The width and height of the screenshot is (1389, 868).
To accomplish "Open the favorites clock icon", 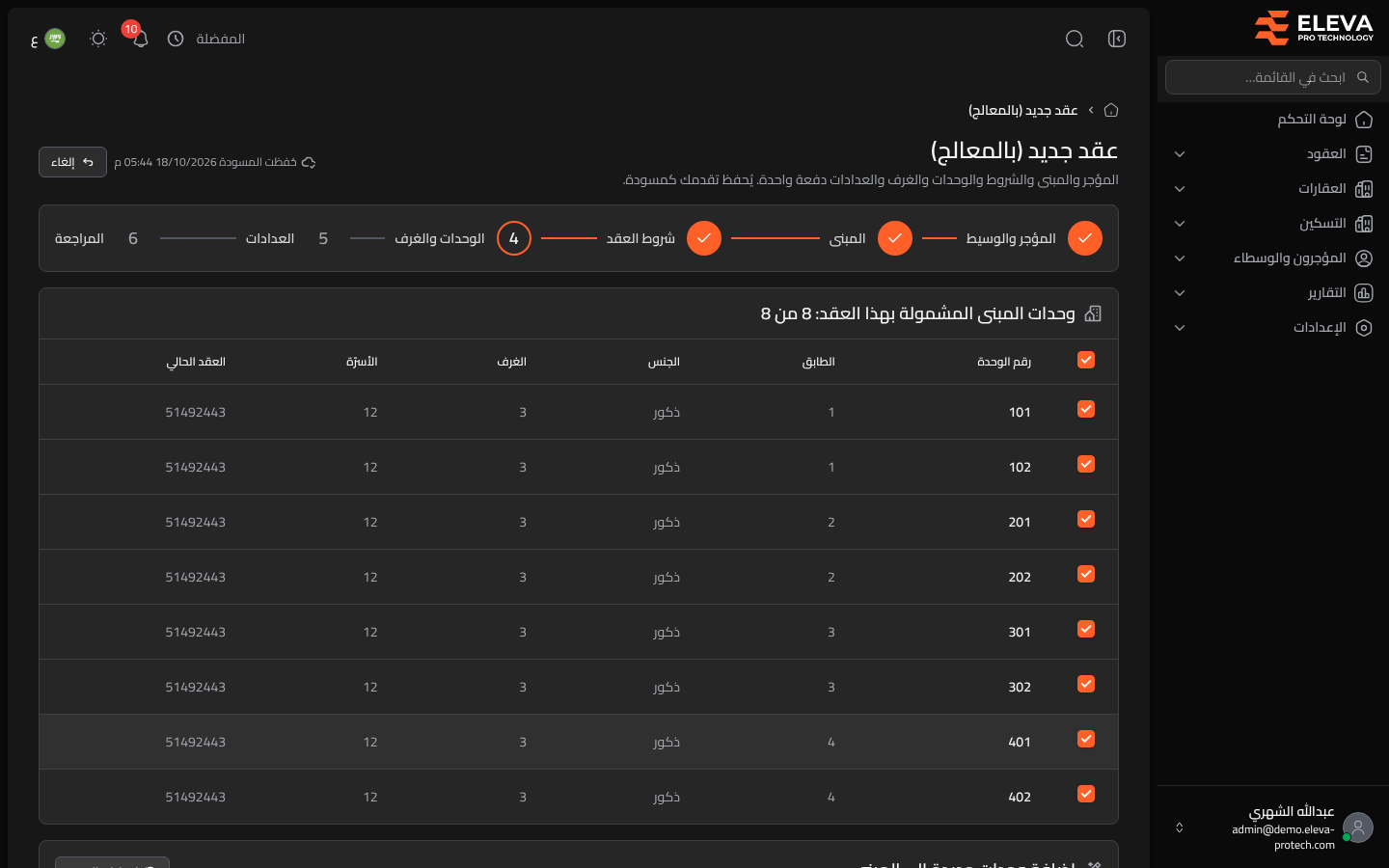I will [176, 39].
